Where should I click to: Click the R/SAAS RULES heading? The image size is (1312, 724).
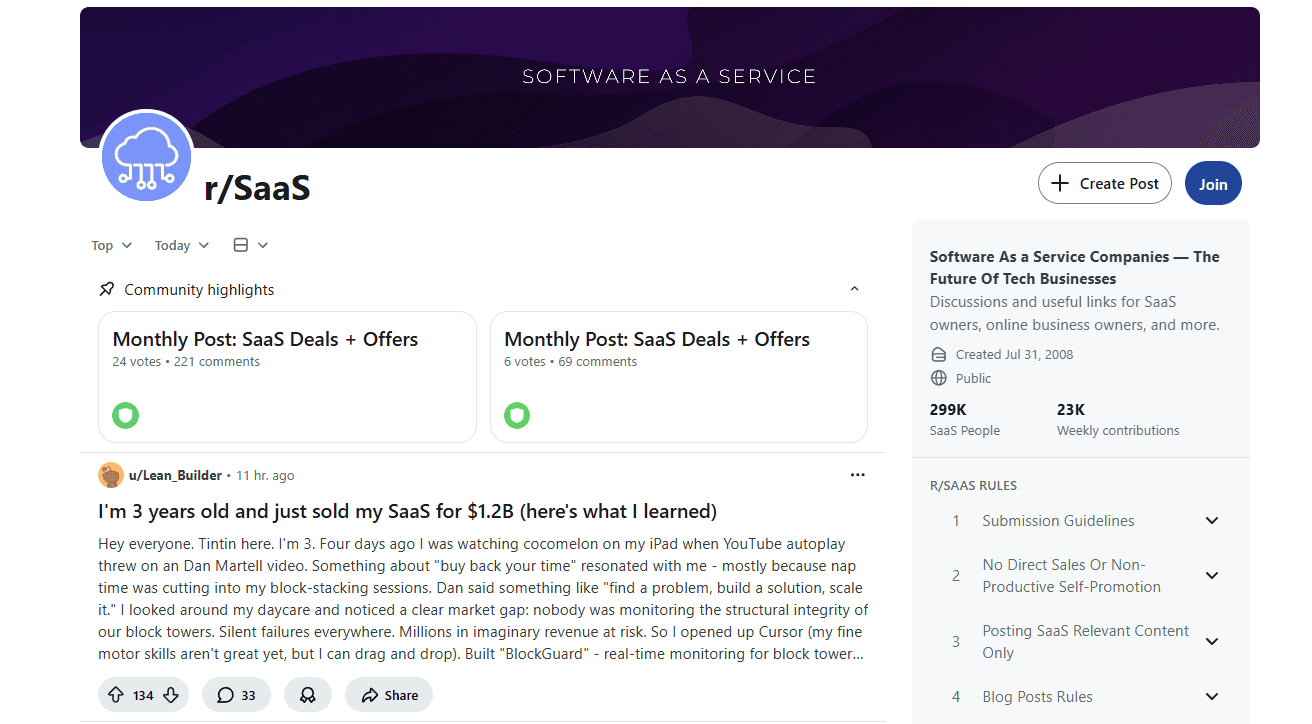pyautogui.click(x=973, y=486)
